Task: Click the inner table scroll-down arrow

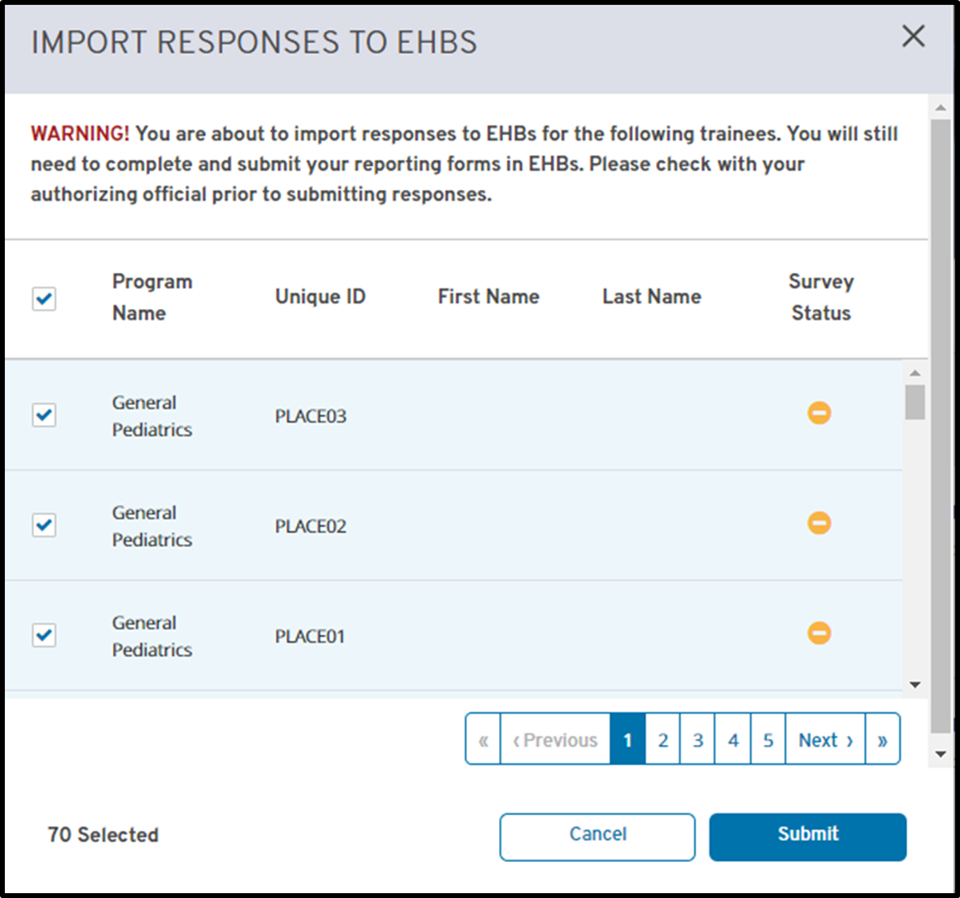Action: (914, 685)
